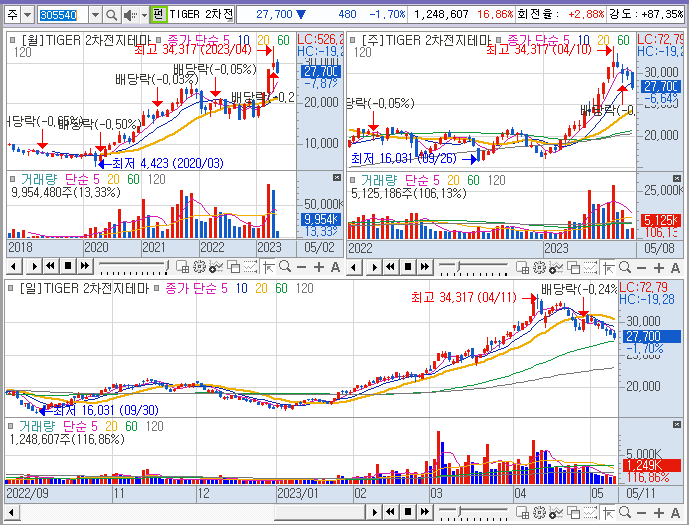Click the stock code field 305540
This screenshot has height=525, width=689.
click(x=62, y=15)
